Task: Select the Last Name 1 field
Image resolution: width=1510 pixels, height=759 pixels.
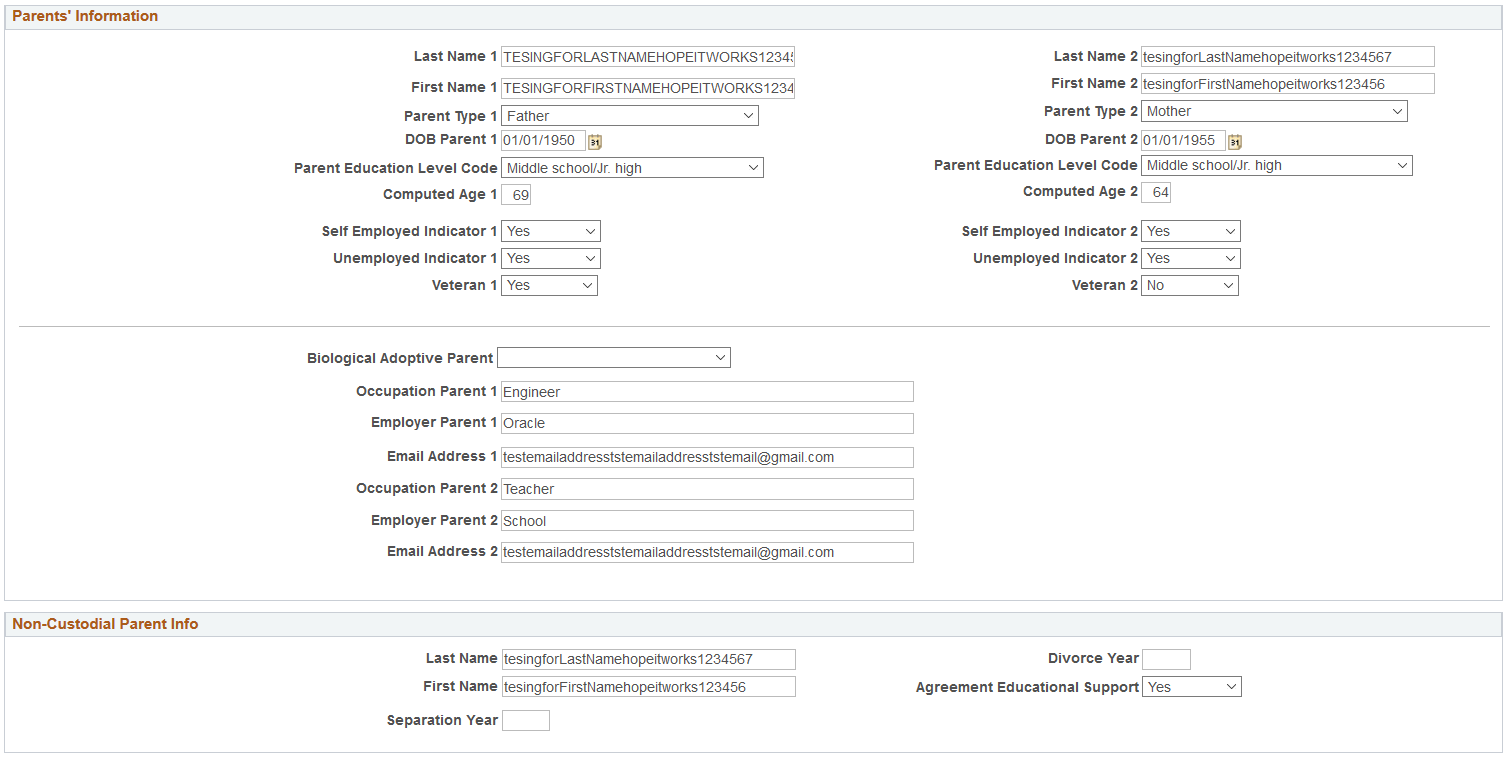Action: coord(648,56)
